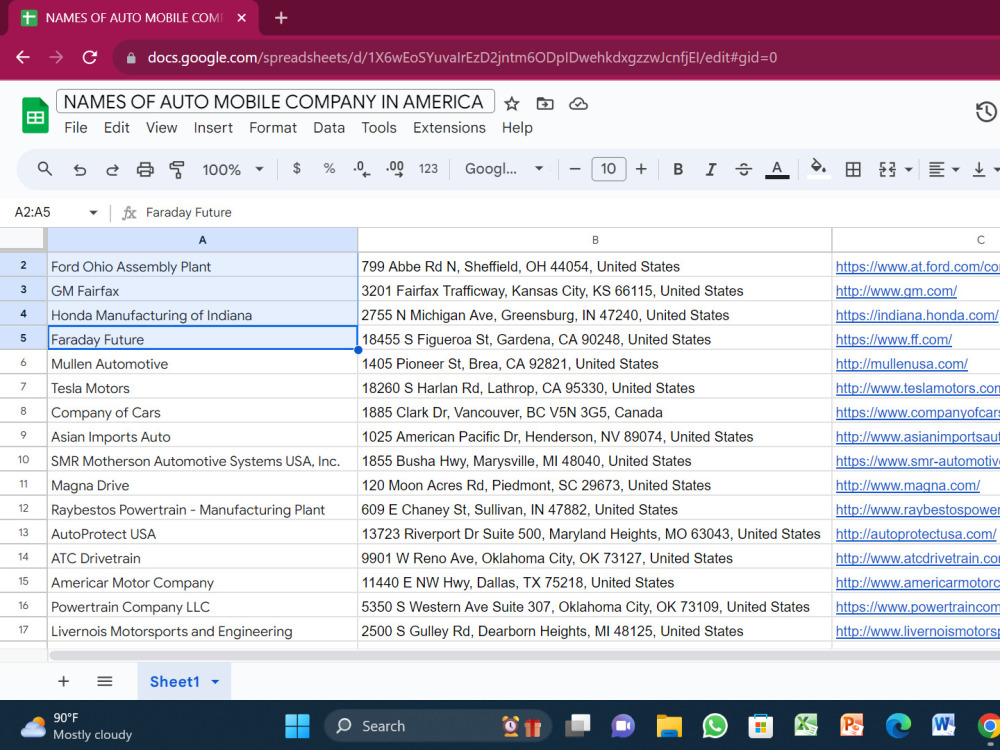Open the http://www.gm.com/ link
1000x750 pixels.
896,291
